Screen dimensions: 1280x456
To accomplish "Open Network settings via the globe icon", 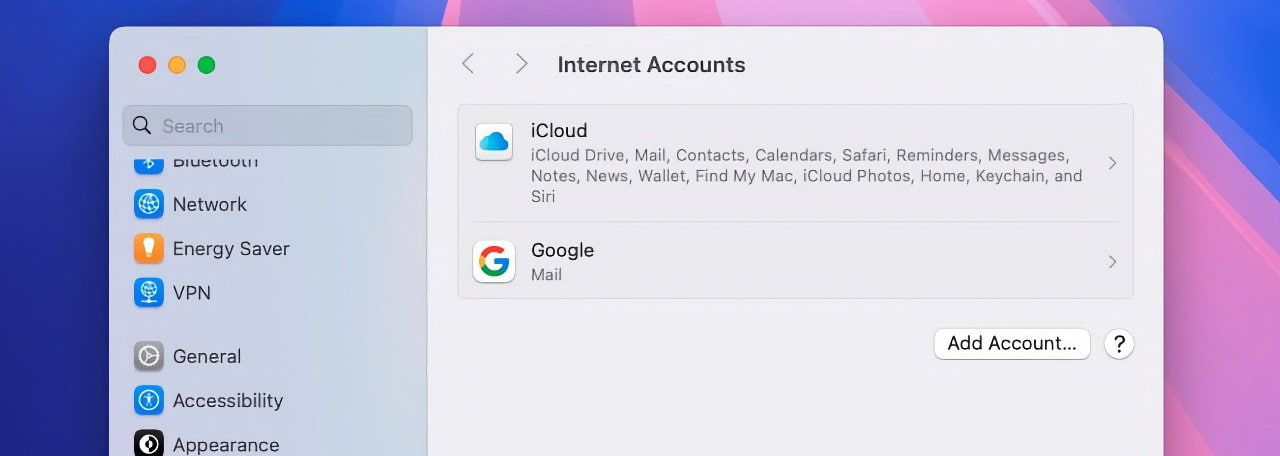I will click(149, 204).
